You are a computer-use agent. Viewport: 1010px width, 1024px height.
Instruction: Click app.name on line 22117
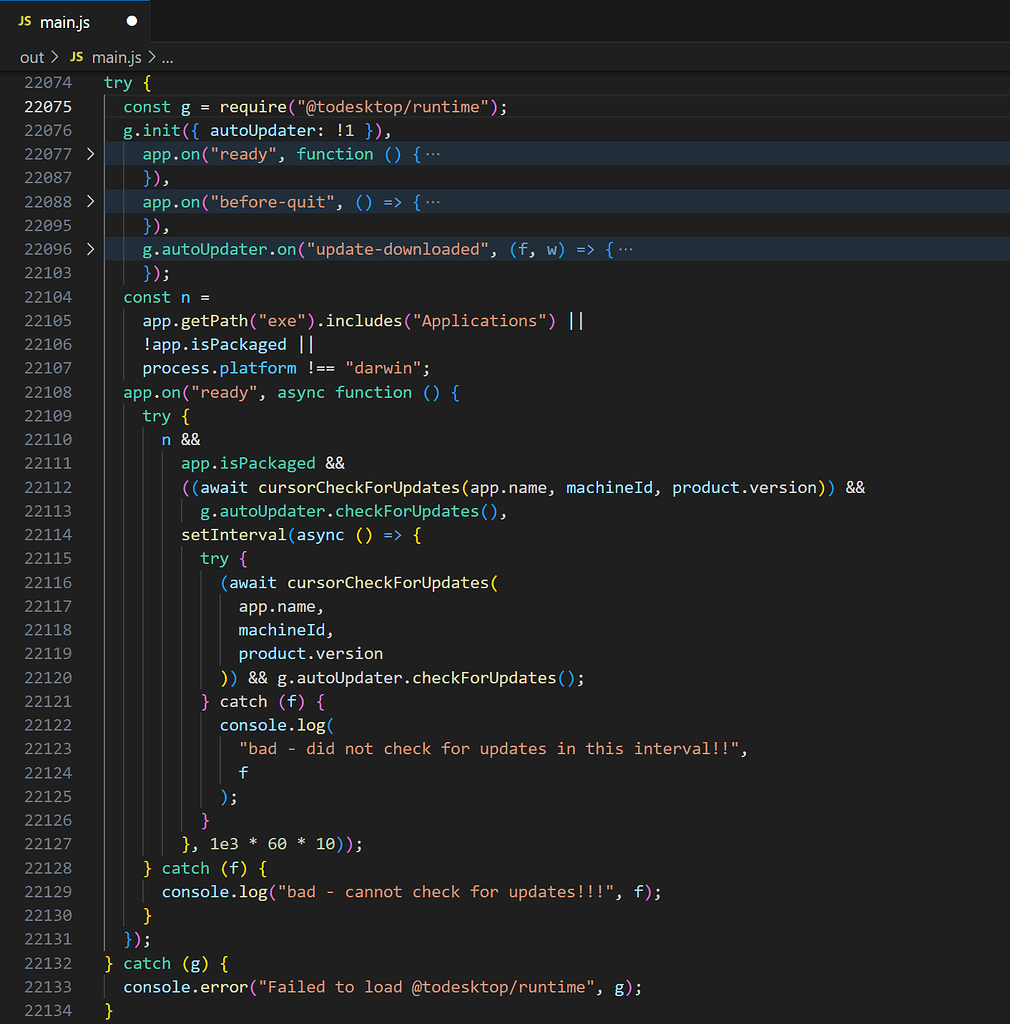coord(277,606)
